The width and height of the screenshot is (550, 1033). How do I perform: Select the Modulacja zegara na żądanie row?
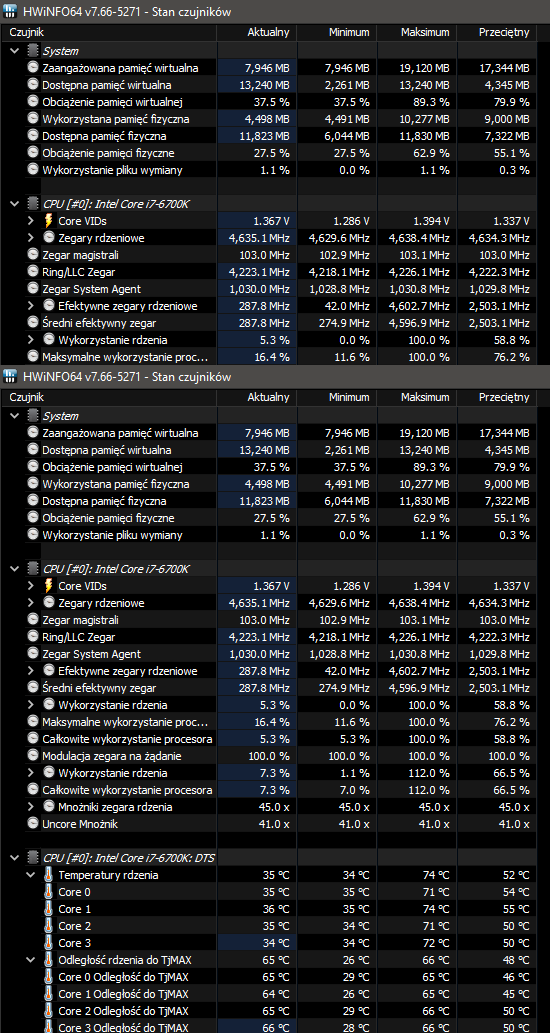(x=275, y=756)
